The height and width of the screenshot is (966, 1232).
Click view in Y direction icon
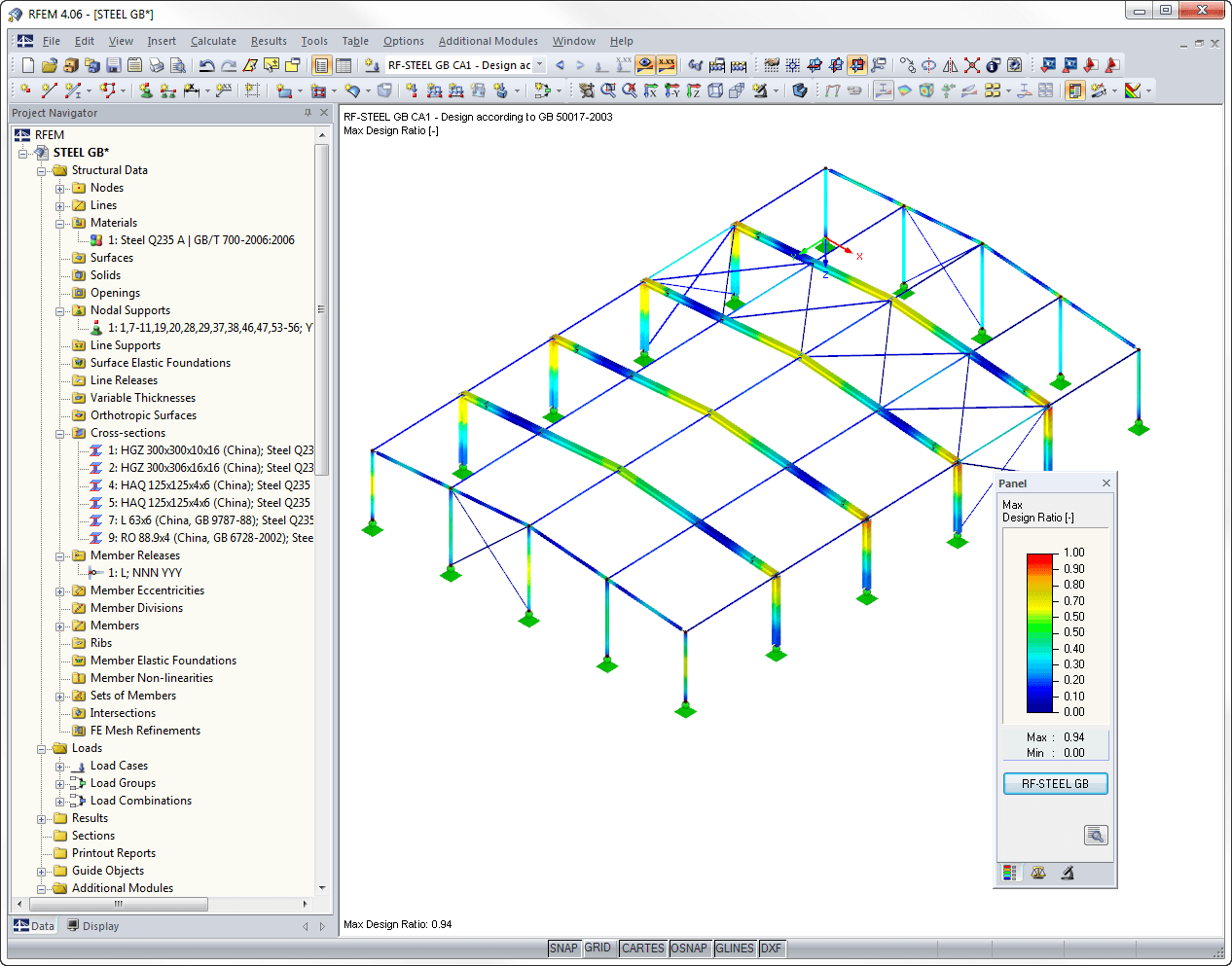point(672,90)
